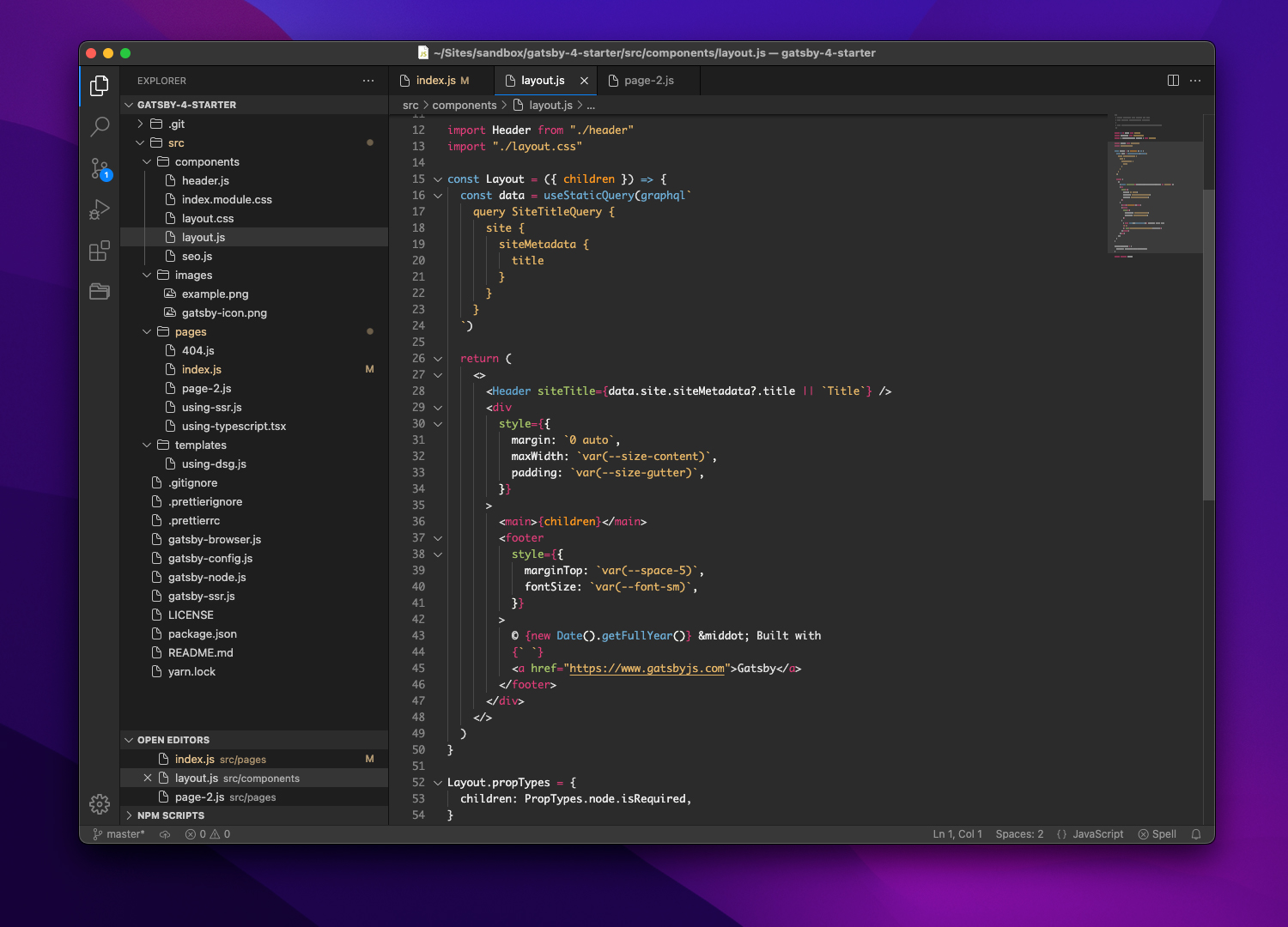Fold the Layout constant at line 15
Screen dimensions: 1288x927
coord(437,179)
